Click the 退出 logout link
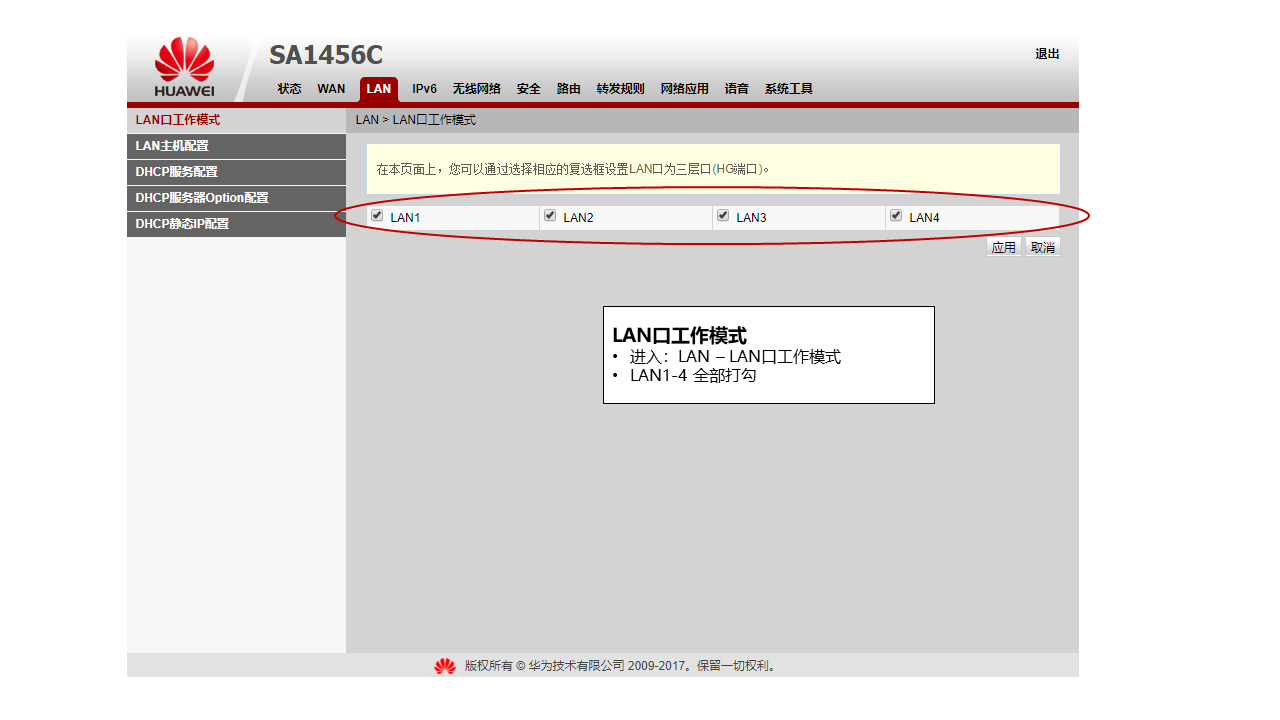The width and height of the screenshot is (1280, 720). pyautogui.click(x=1047, y=54)
